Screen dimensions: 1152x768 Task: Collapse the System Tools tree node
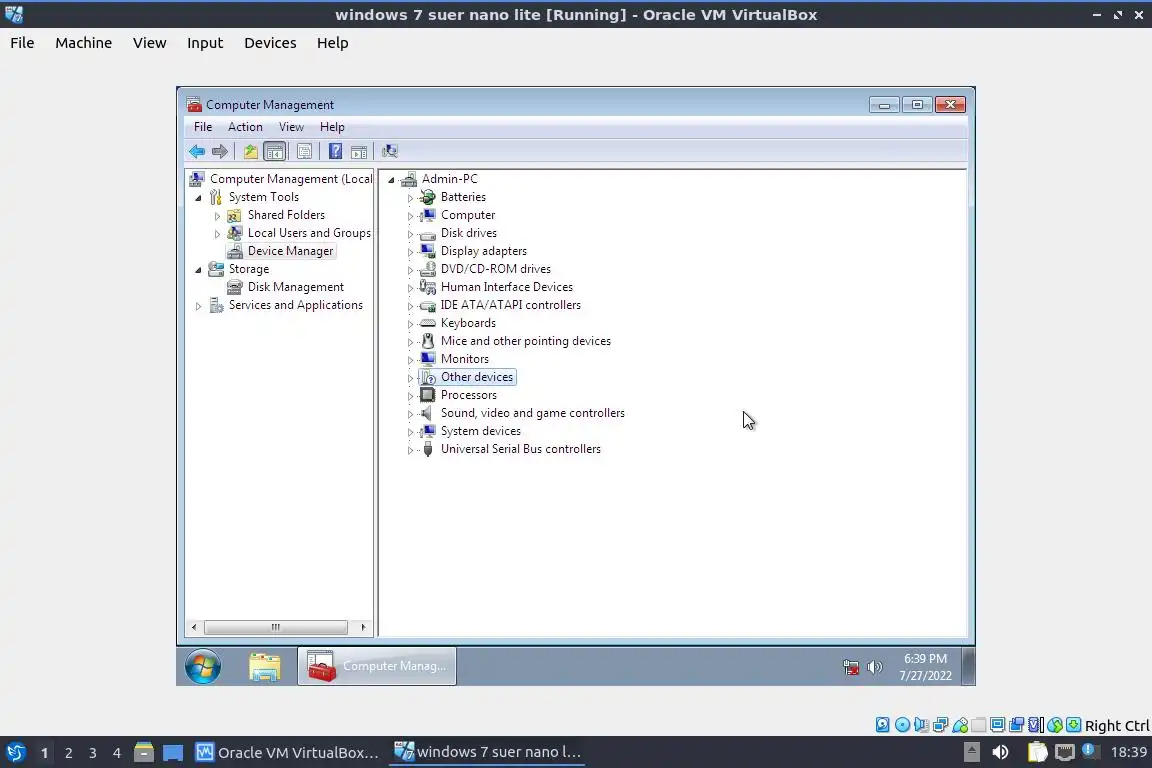tap(198, 198)
